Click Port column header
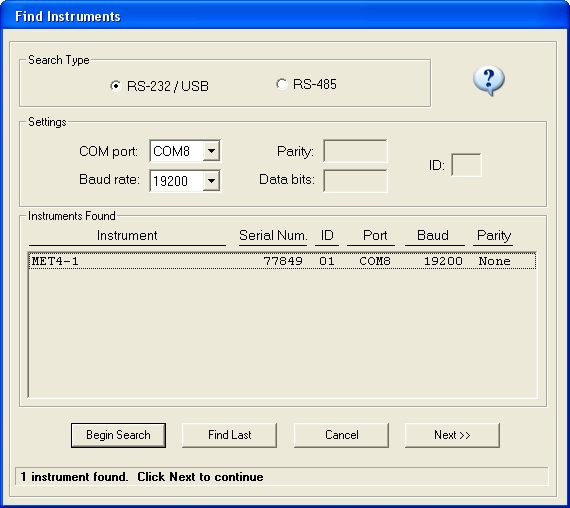 375,236
